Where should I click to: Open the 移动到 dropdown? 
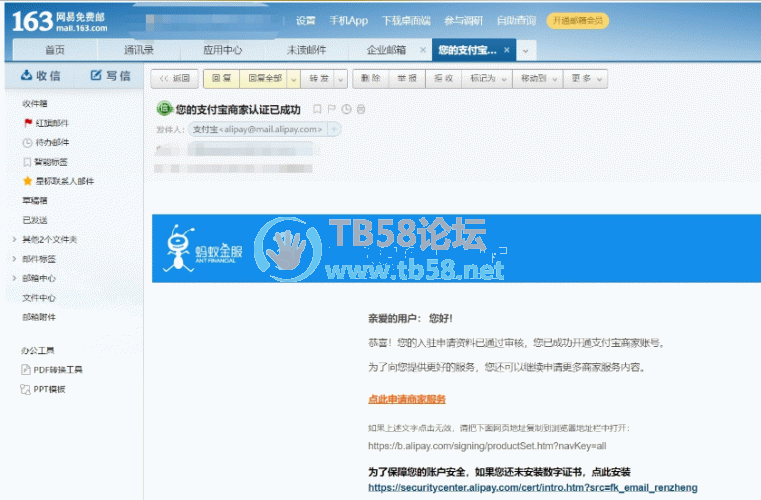pyautogui.click(x=538, y=79)
